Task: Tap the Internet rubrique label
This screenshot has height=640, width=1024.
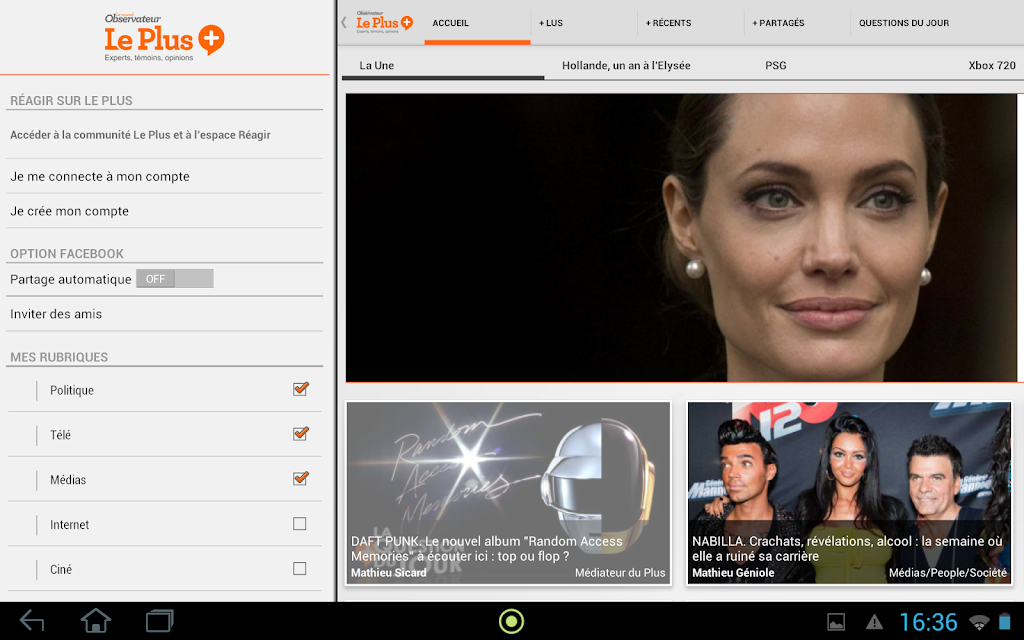Action: click(x=69, y=524)
